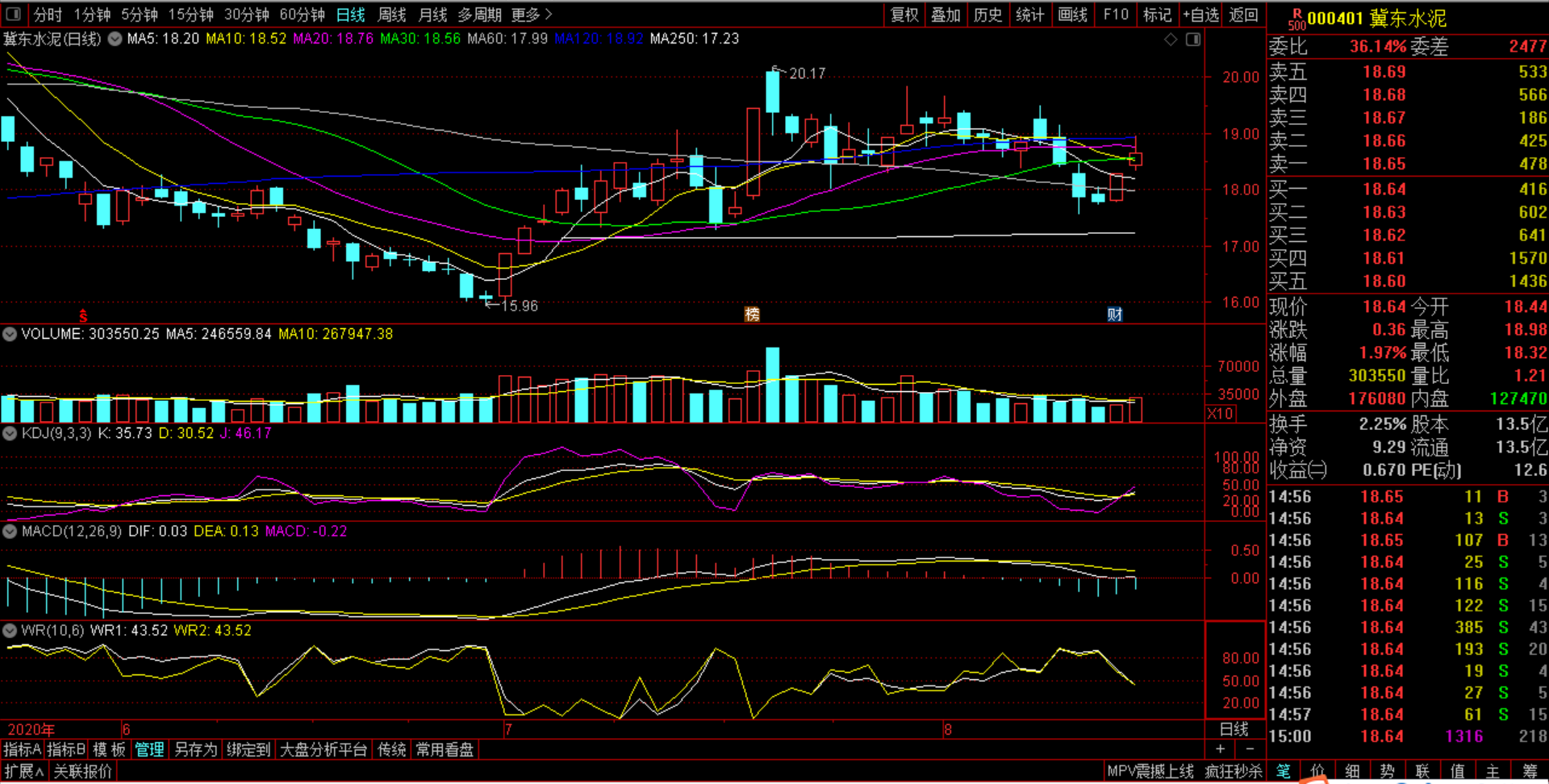Expand the 更多 periods menu
Viewport: 1549px width, 784px height.
[x=532, y=15]
